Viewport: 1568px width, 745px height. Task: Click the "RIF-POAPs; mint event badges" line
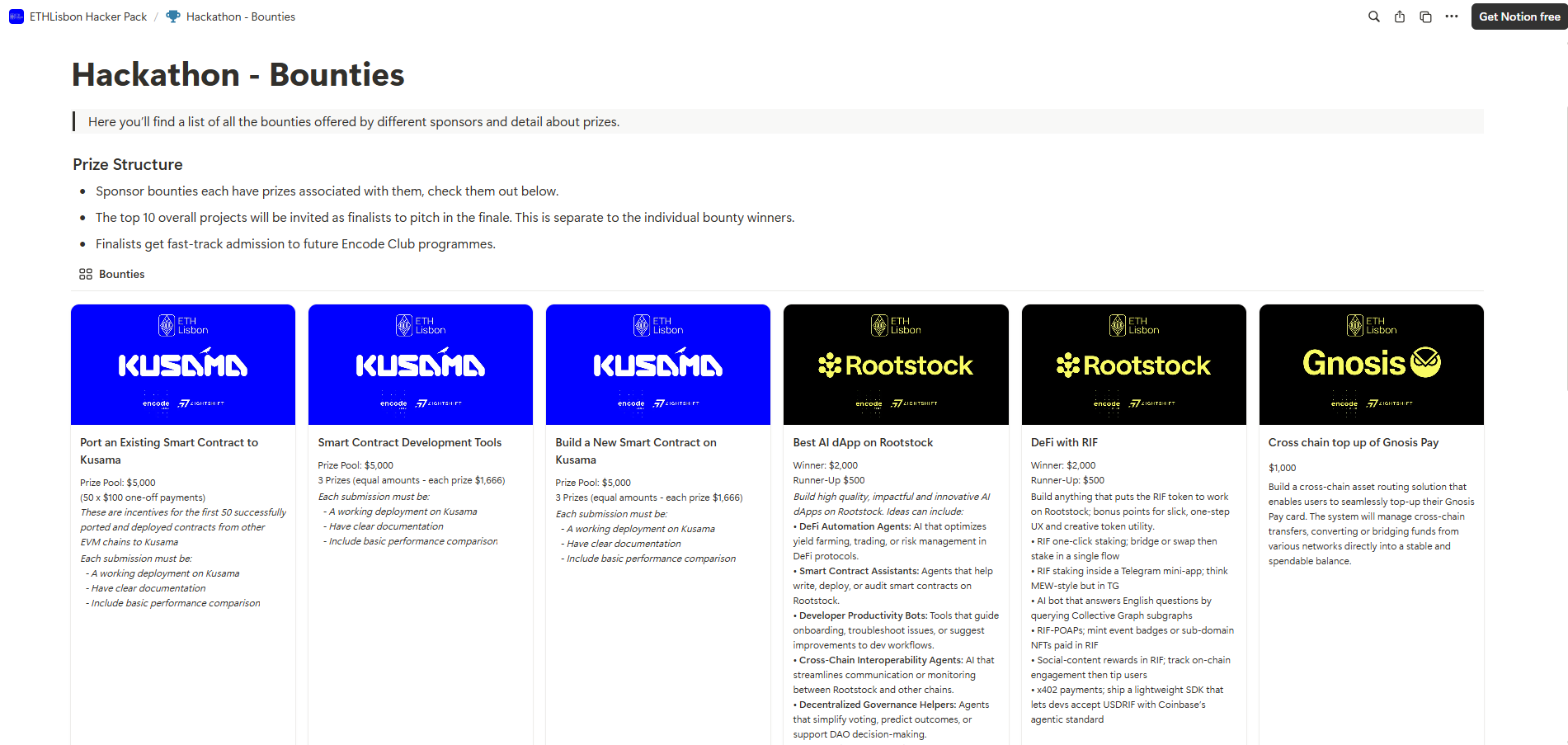(x=1132, y=638)
